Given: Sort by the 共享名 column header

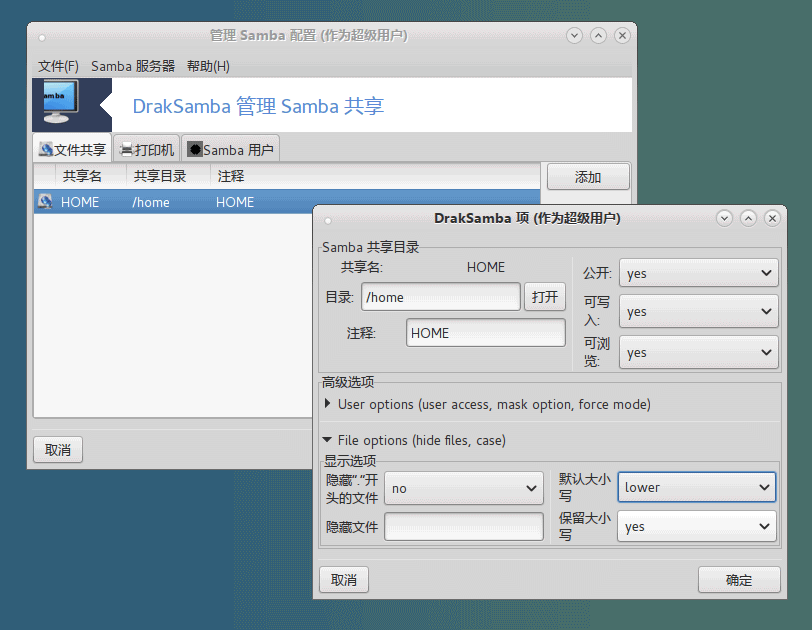Looking at the screenshot, I should coord(91,176).
